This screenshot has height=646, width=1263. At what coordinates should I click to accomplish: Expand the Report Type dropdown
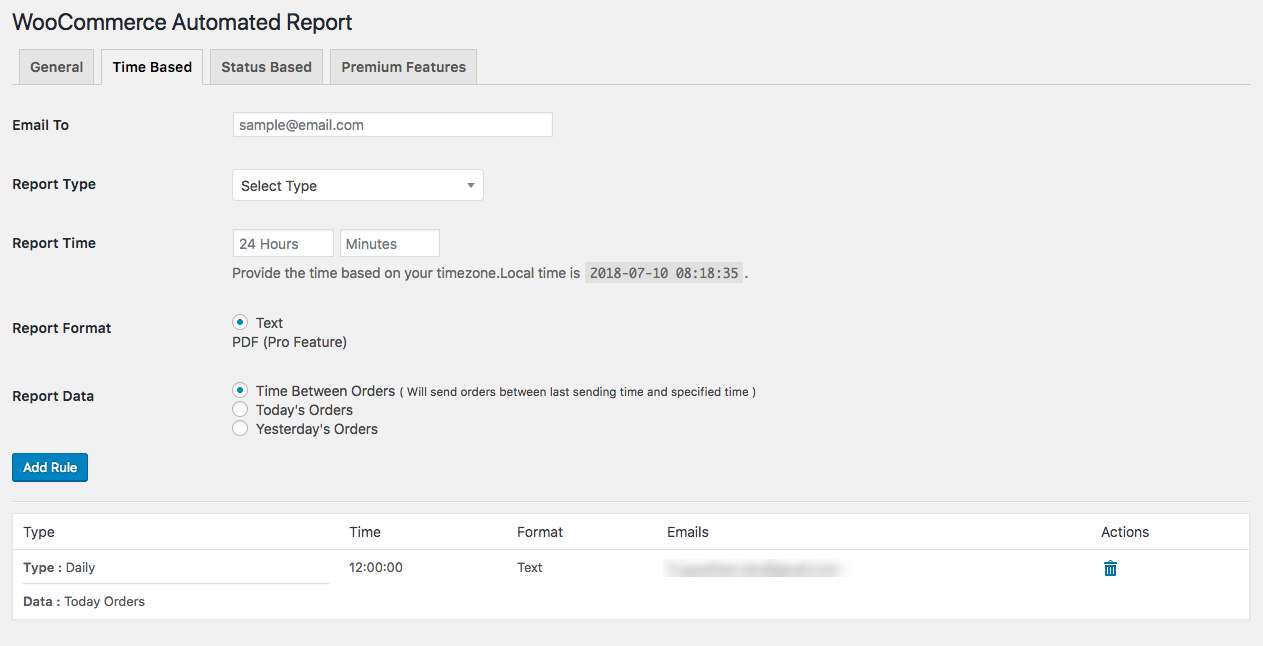(x=358, y=185)
